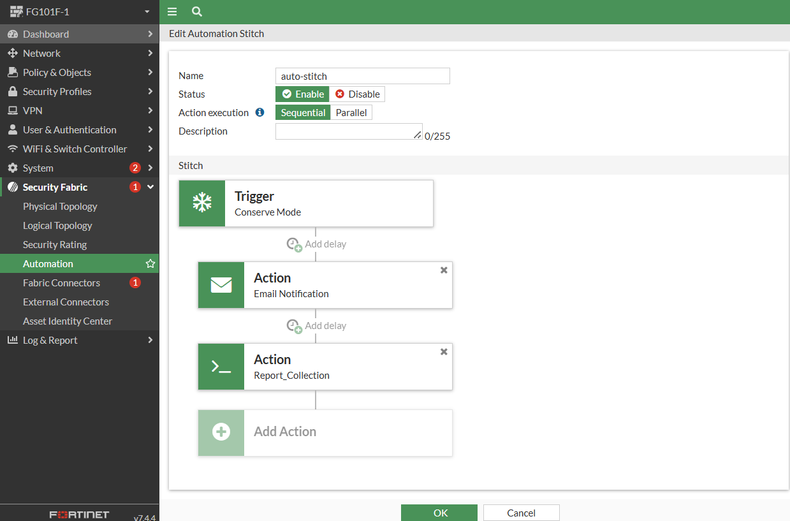
Task: Expand the Dashboard menu chevron
Action: pyautogui.click(x=150, y=34)
